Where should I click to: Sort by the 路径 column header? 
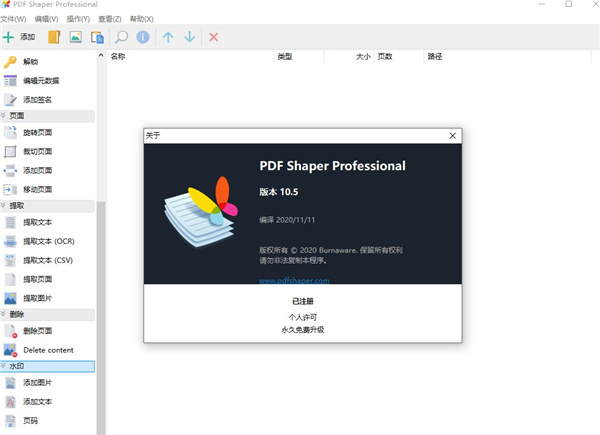pyautogui.click(x=435, y=57)
